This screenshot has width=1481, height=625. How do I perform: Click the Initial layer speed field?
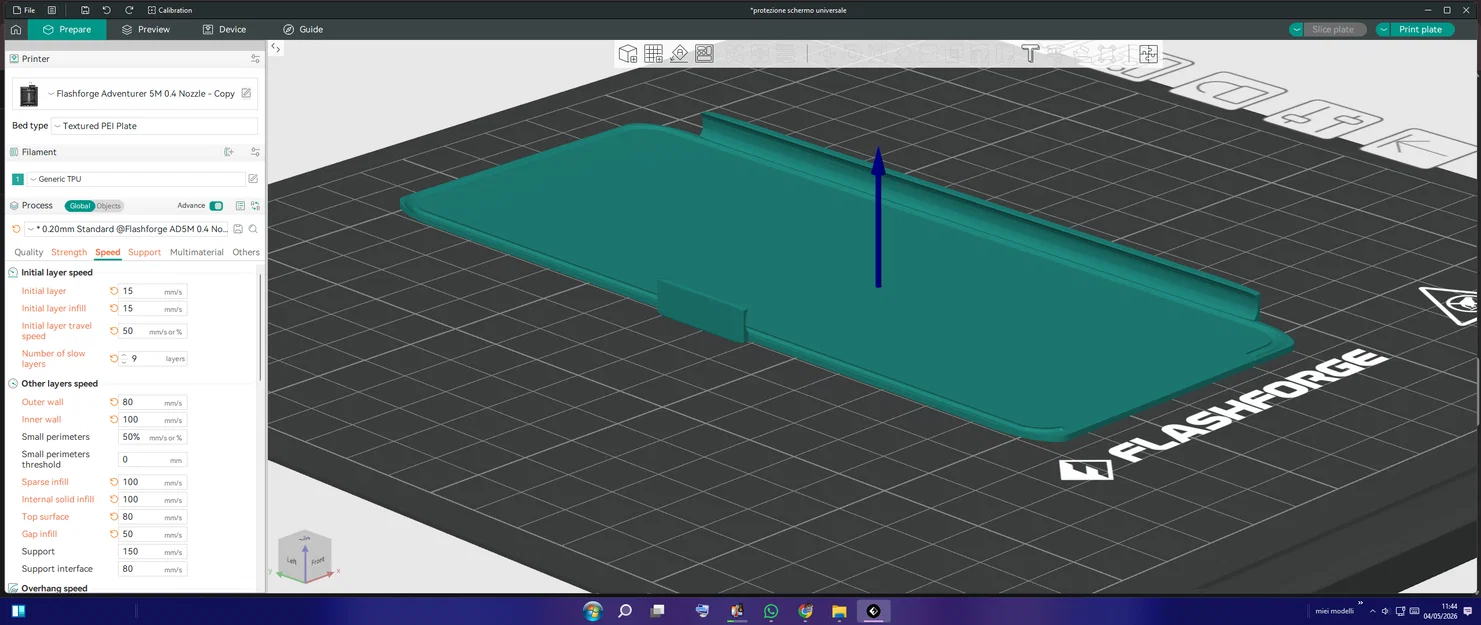pos(152,291)
